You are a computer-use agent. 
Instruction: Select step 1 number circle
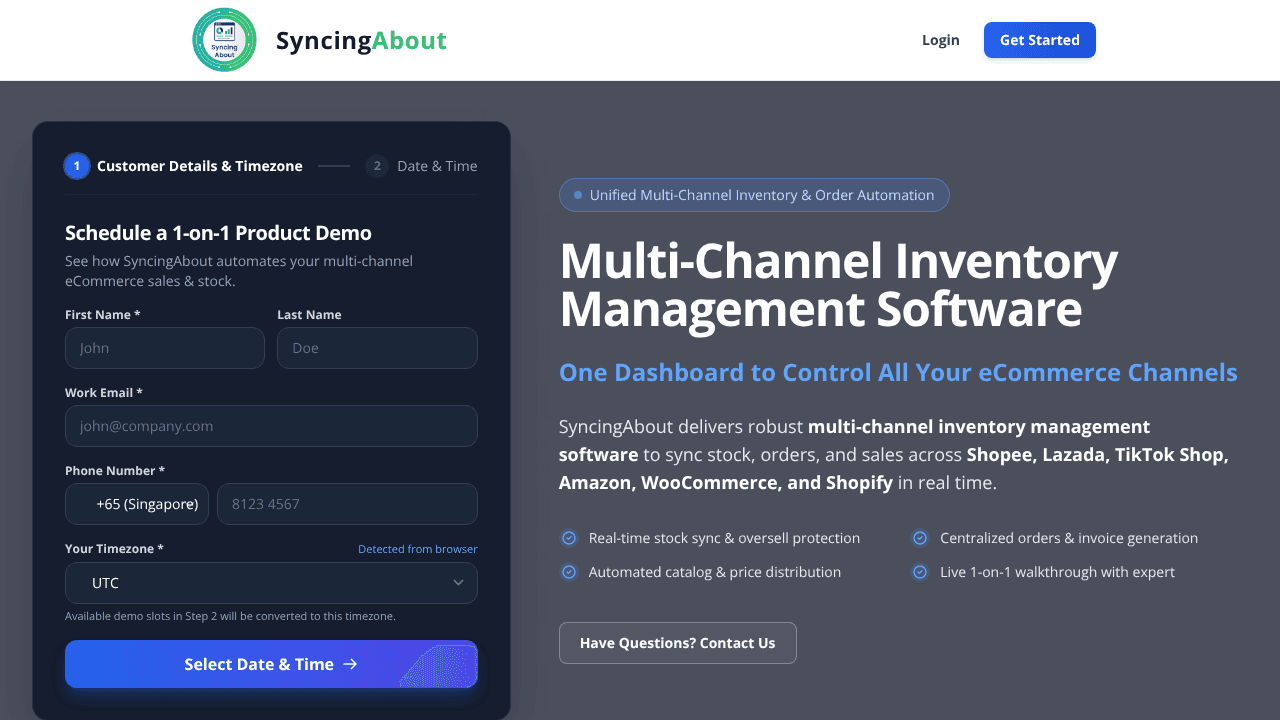click(x=77, y=166)
